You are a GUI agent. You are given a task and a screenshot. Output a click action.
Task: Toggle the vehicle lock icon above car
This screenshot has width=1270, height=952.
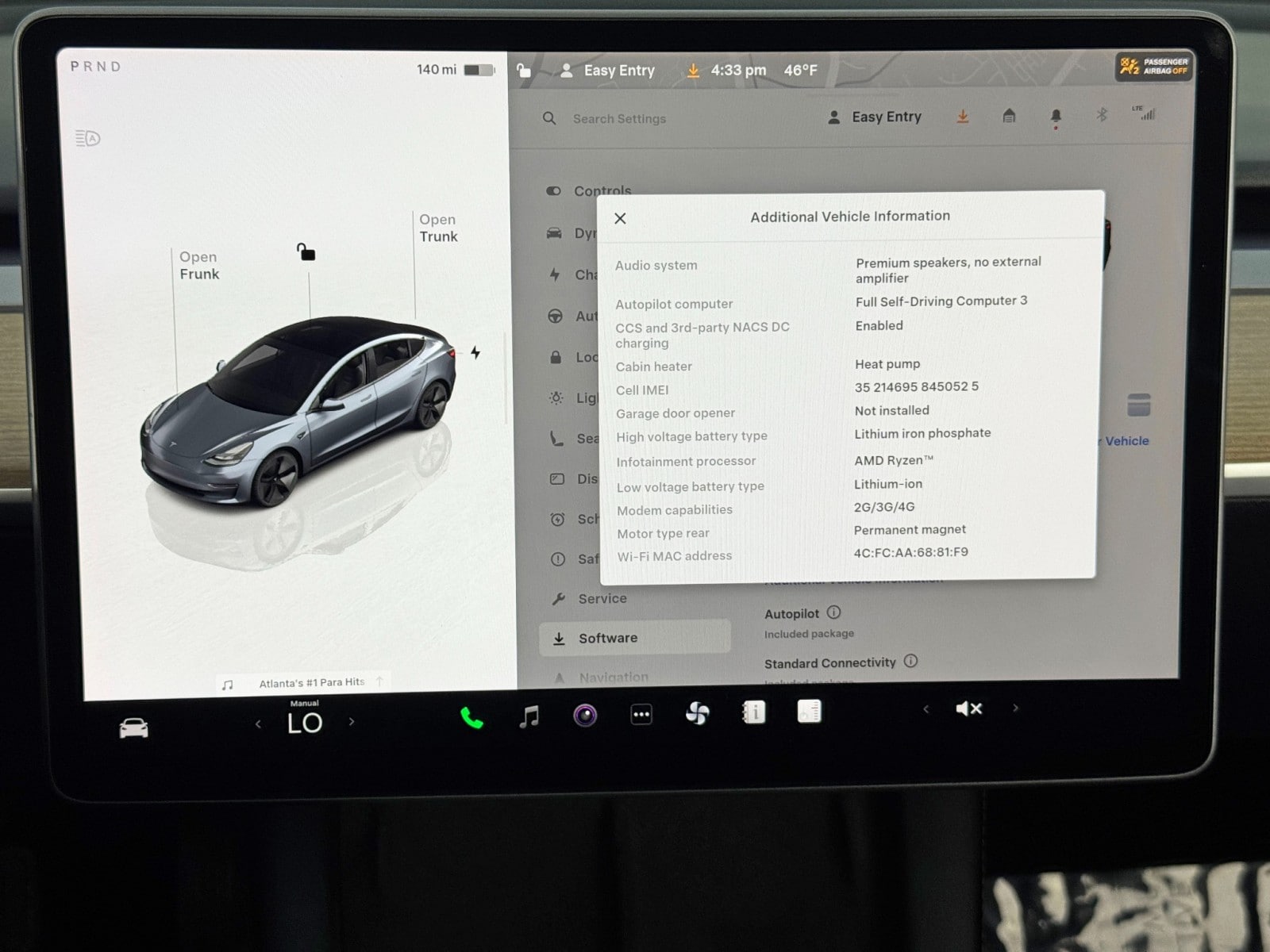tap(306, 252)
